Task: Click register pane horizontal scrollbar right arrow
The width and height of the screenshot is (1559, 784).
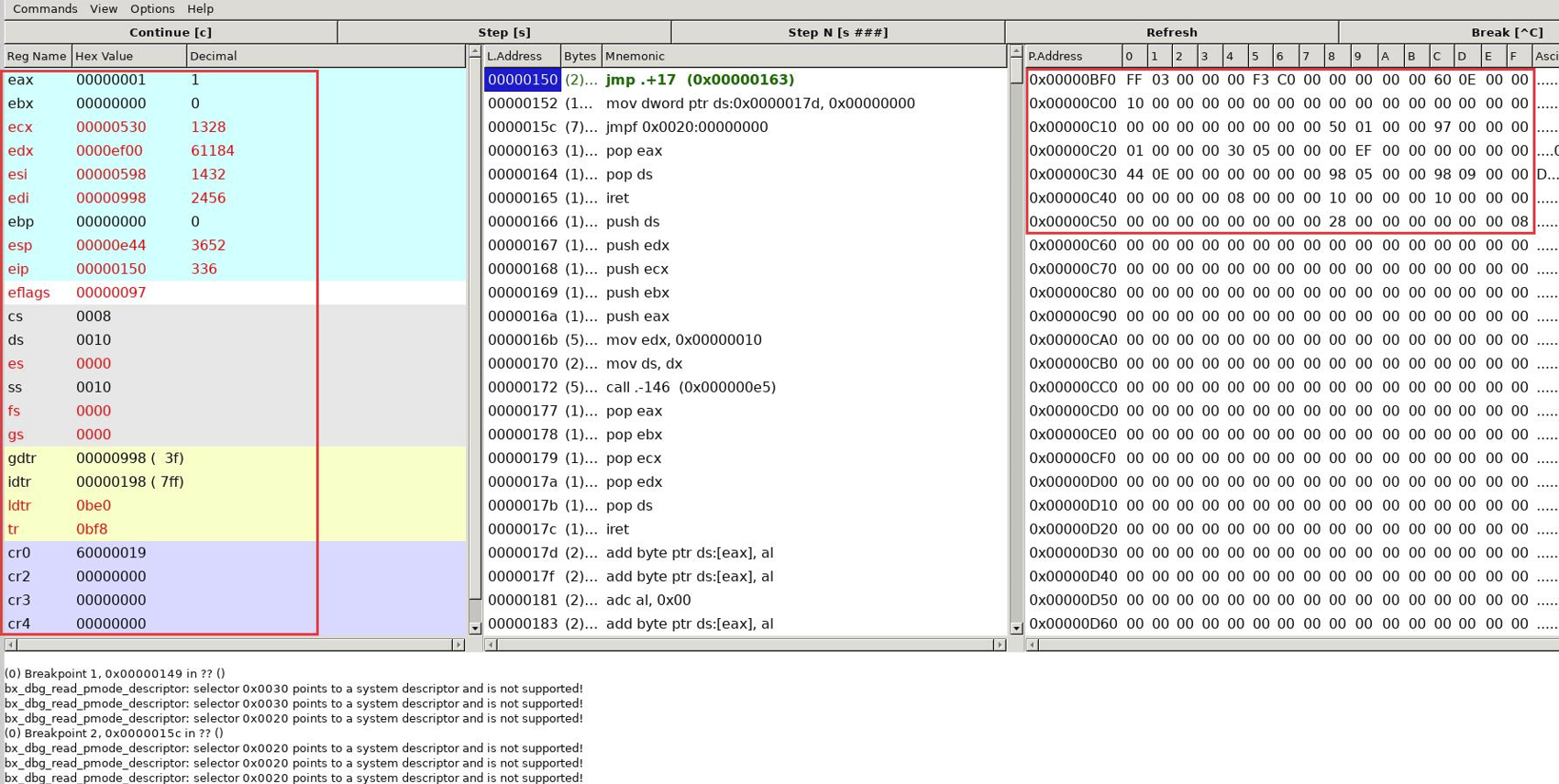Action: coord(459,645)
